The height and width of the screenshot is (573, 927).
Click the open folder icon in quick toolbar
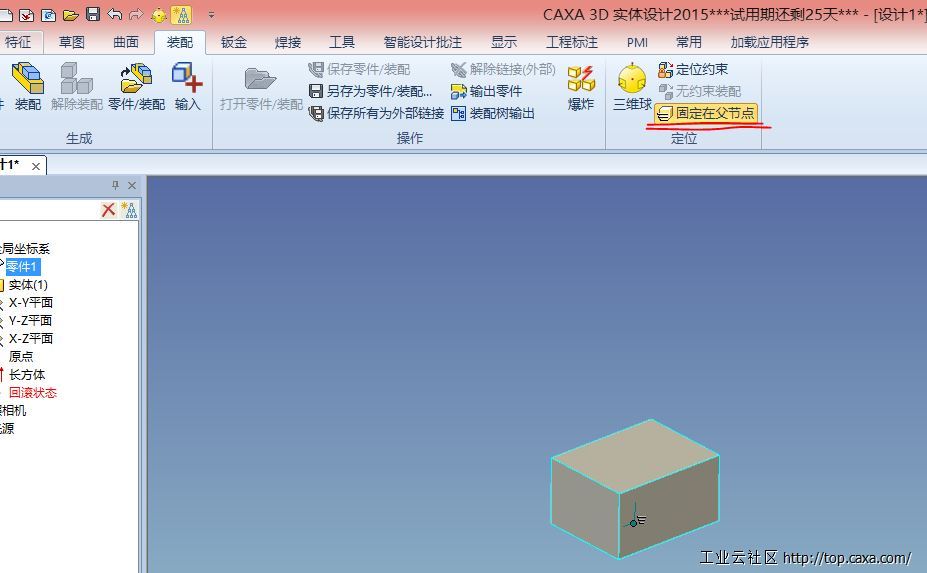[x=71, y=15]
